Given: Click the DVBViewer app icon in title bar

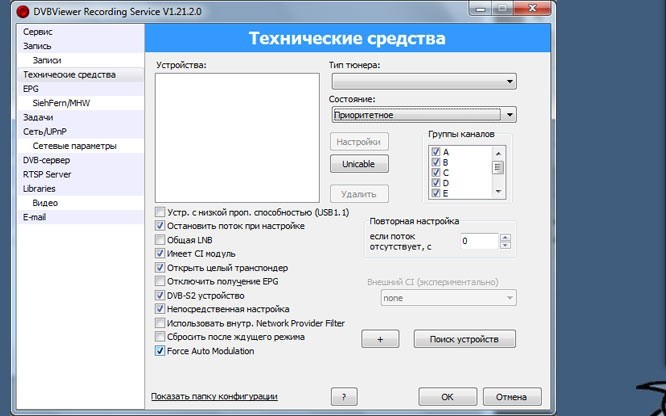Looking at the screenshot, I should pos(10,9).
